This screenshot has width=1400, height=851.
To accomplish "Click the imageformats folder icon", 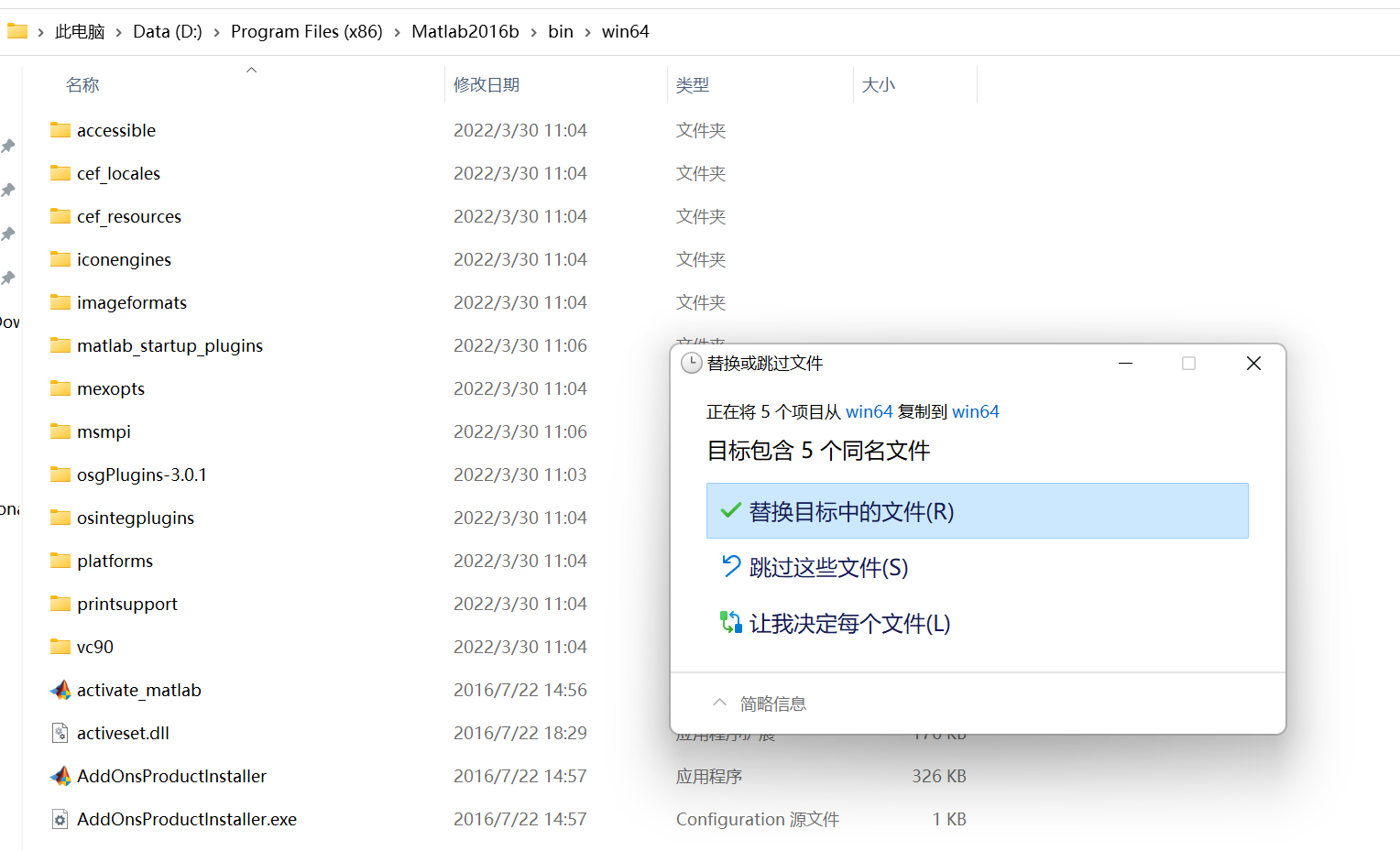I will click(60, 302).
